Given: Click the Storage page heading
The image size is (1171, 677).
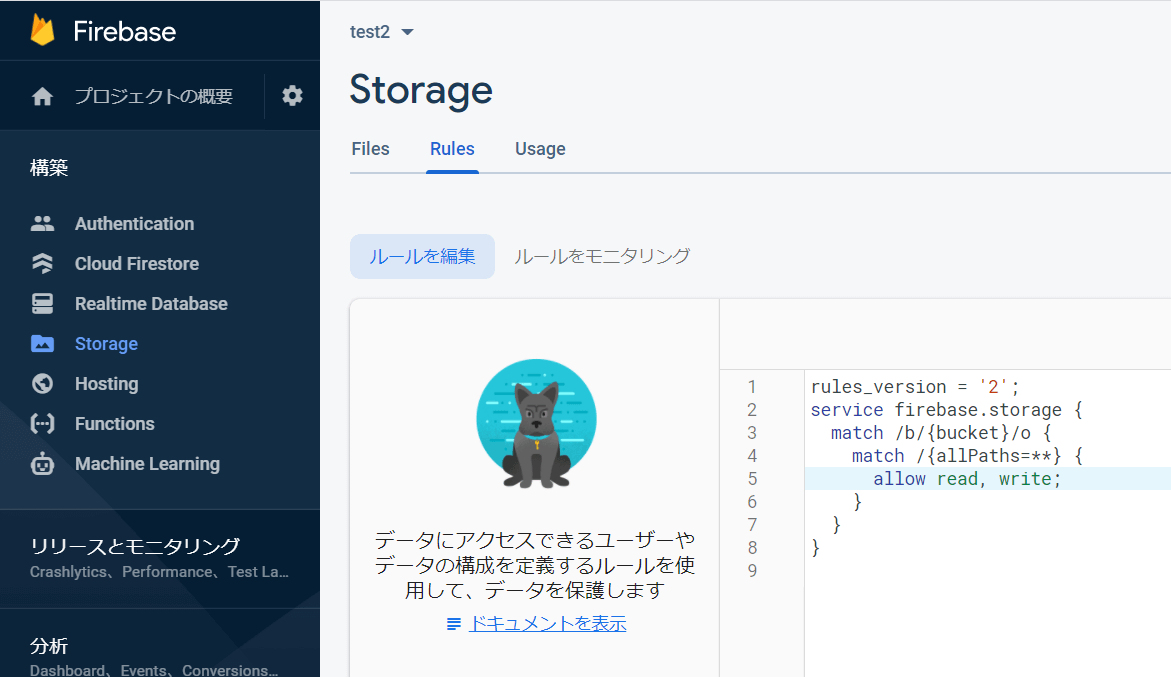Looking at the screenshot, I should tap(421, 90).
